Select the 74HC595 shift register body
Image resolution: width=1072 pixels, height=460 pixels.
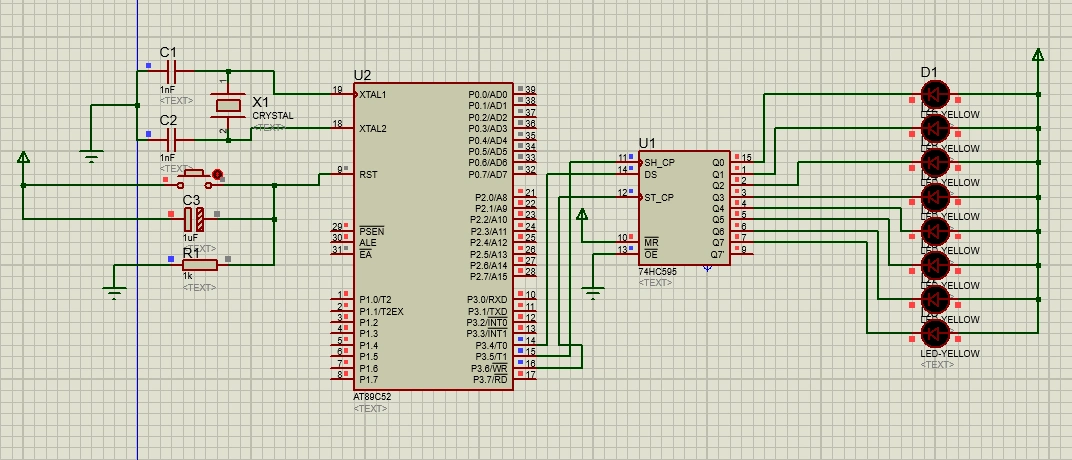(685, 208)
